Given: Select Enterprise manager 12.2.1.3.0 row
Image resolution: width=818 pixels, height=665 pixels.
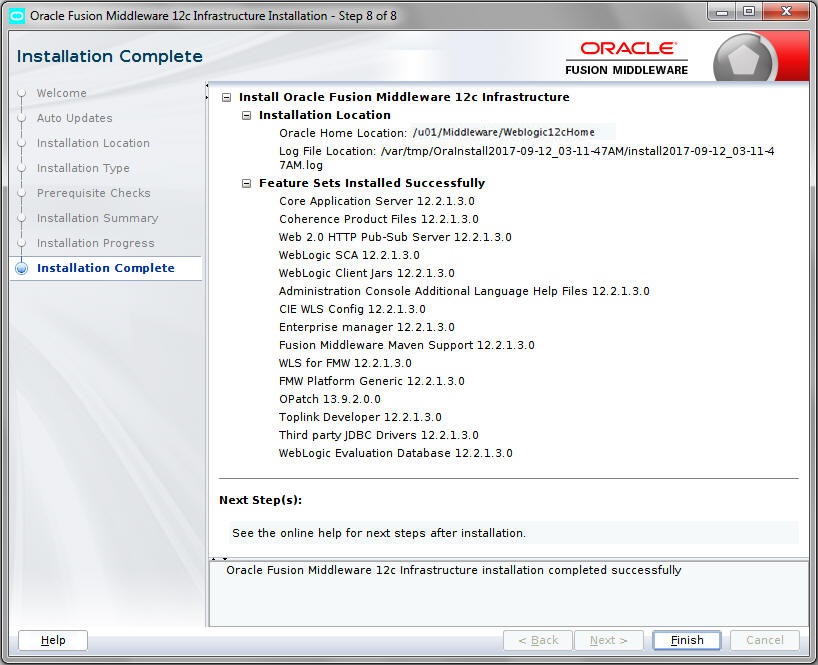Looking at the screenshot, I should coord(367,328).
